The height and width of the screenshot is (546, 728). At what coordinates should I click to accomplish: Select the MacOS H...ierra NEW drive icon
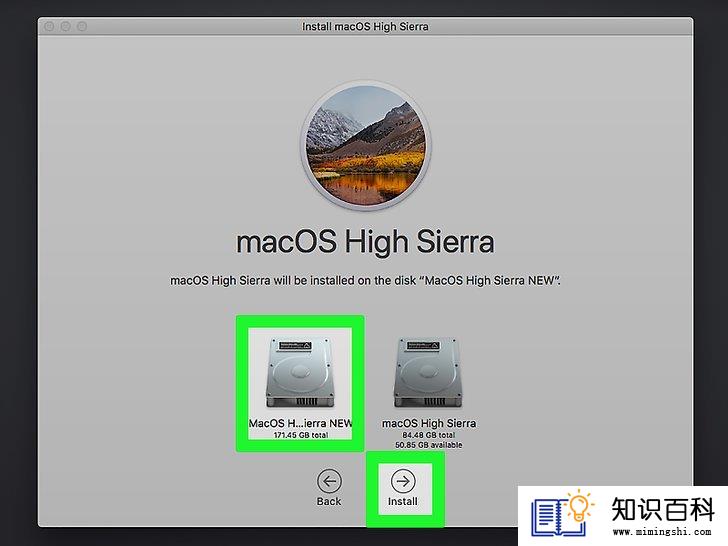(300, 373)
